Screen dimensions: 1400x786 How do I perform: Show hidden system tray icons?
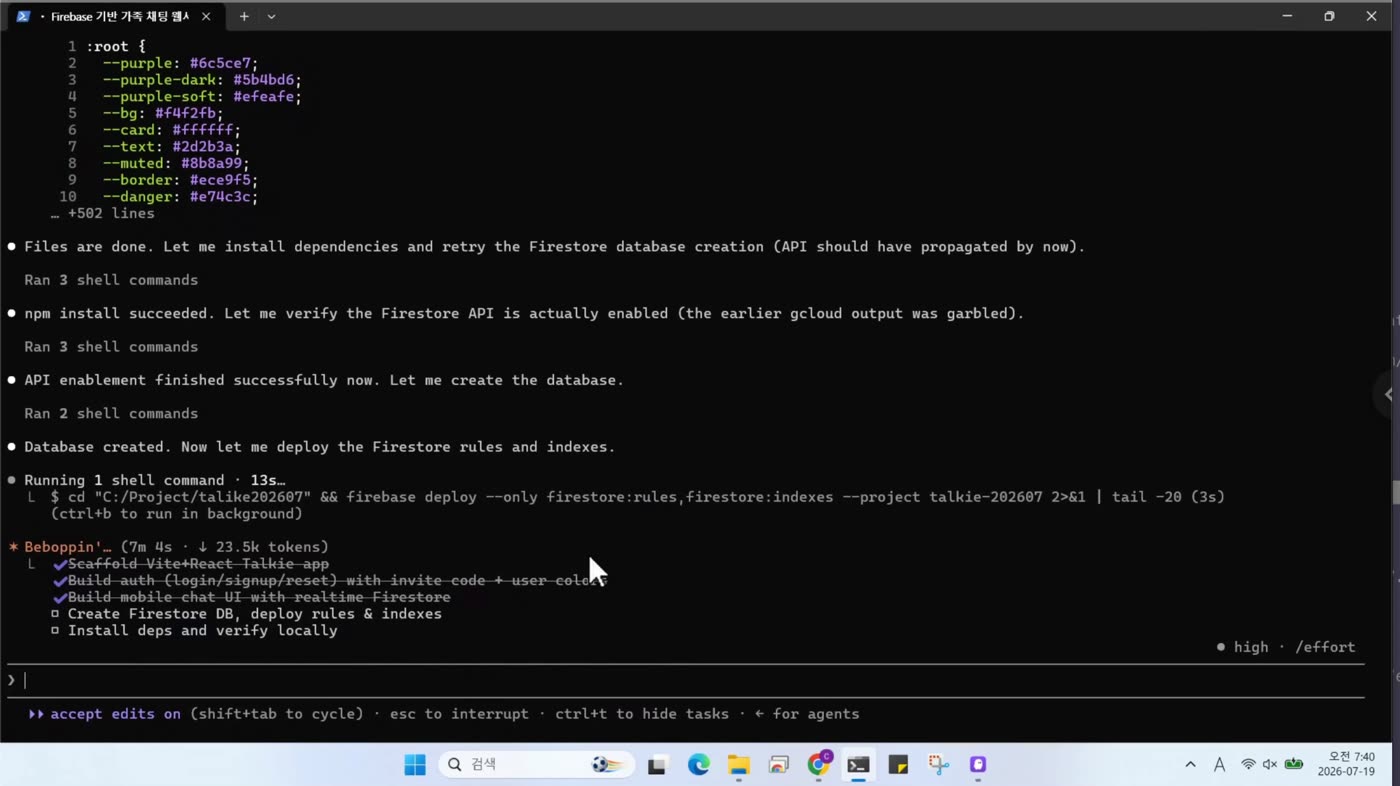1190,765
